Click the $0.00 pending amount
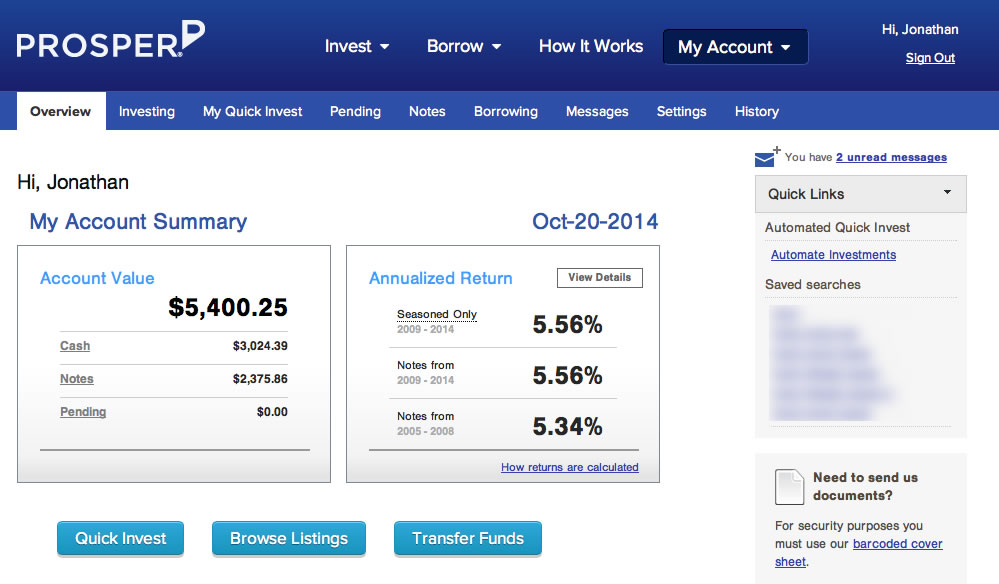This screenshot has width=999, height=584. click(272, 412)
